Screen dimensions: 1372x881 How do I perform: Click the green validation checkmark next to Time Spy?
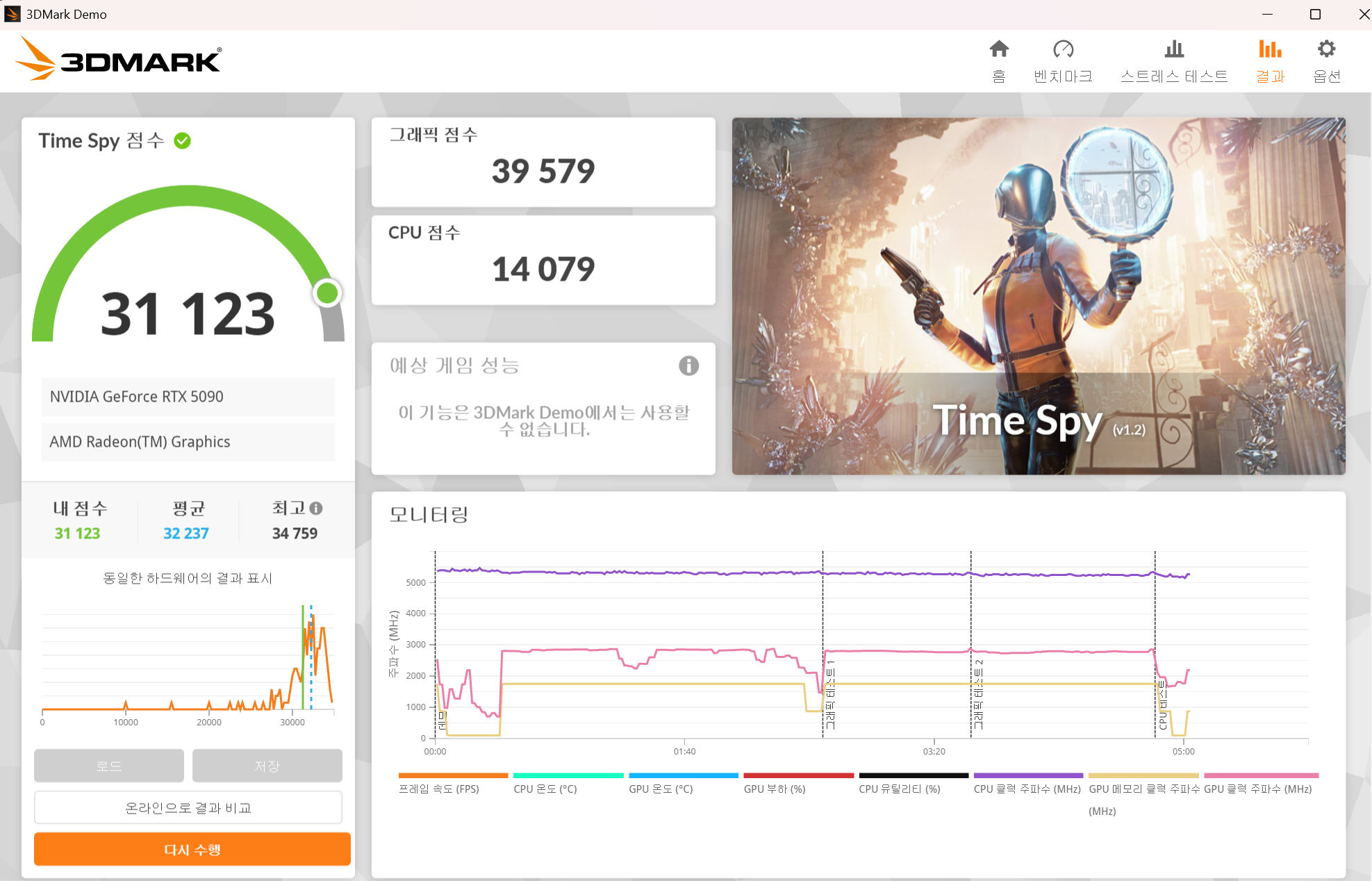(x=183, y=141)
